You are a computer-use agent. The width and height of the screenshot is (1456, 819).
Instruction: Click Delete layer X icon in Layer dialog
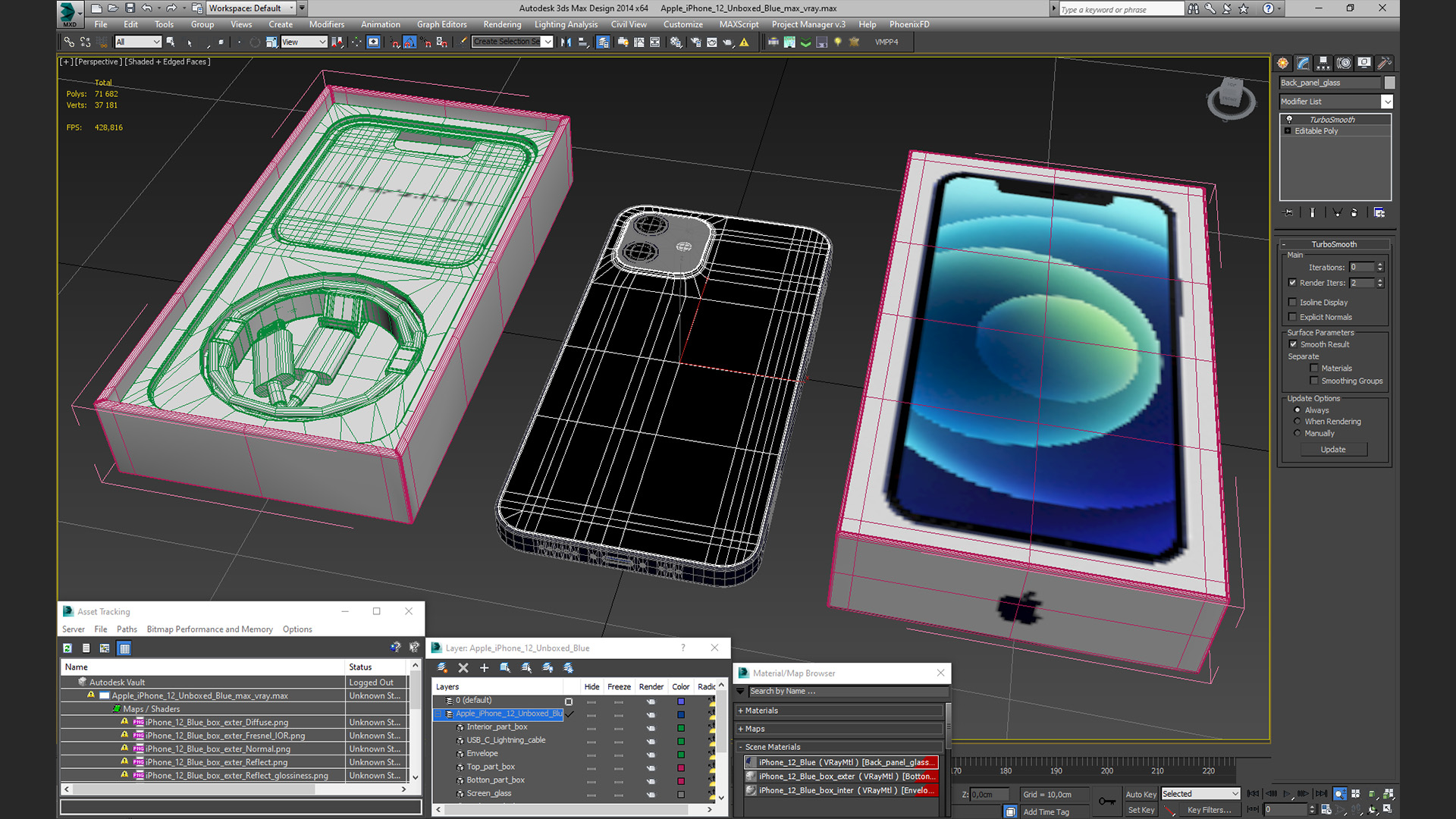tap(463, 668)
